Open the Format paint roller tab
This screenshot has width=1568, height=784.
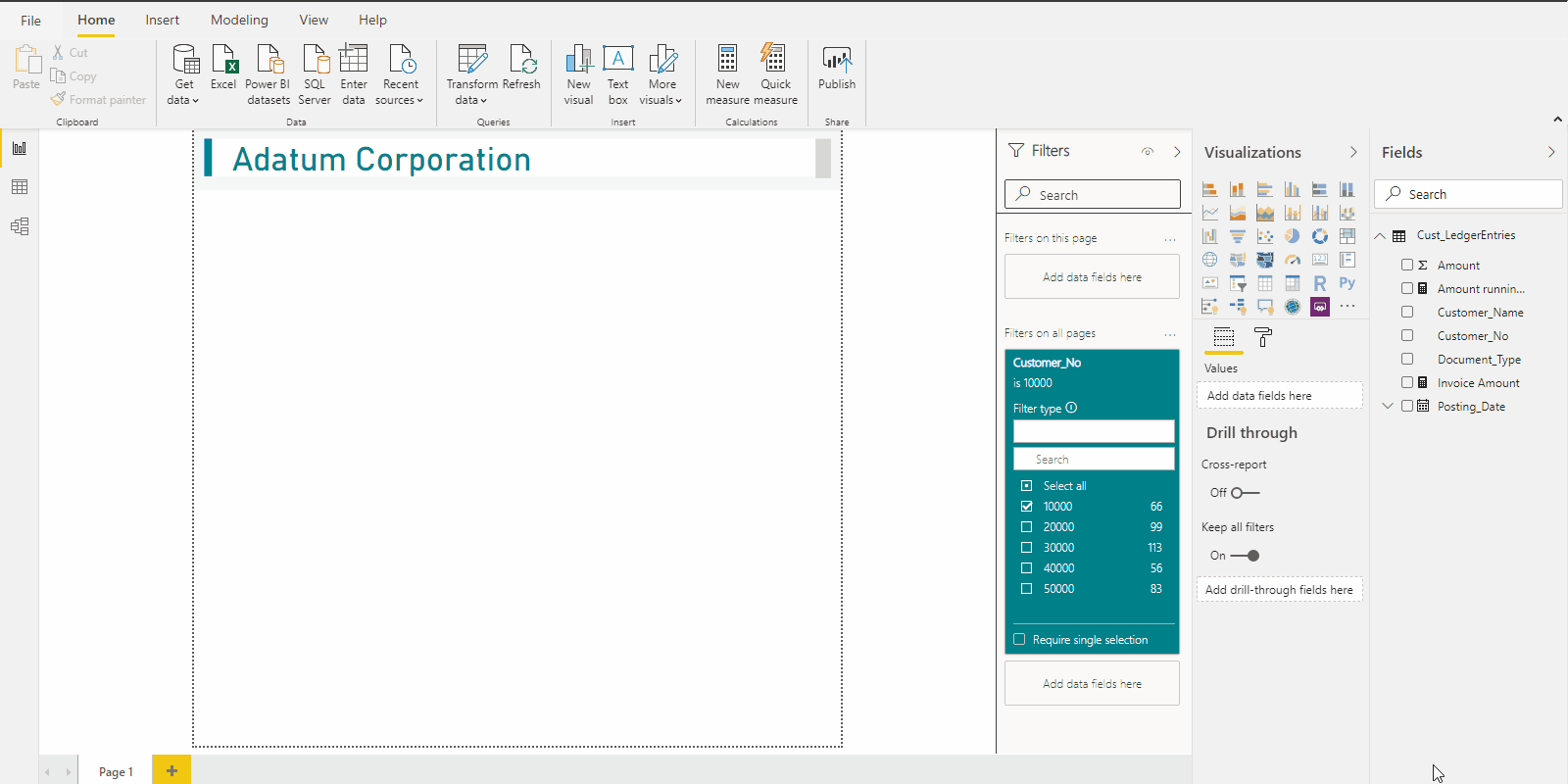pyautogui.click(x=1263, y=337)
